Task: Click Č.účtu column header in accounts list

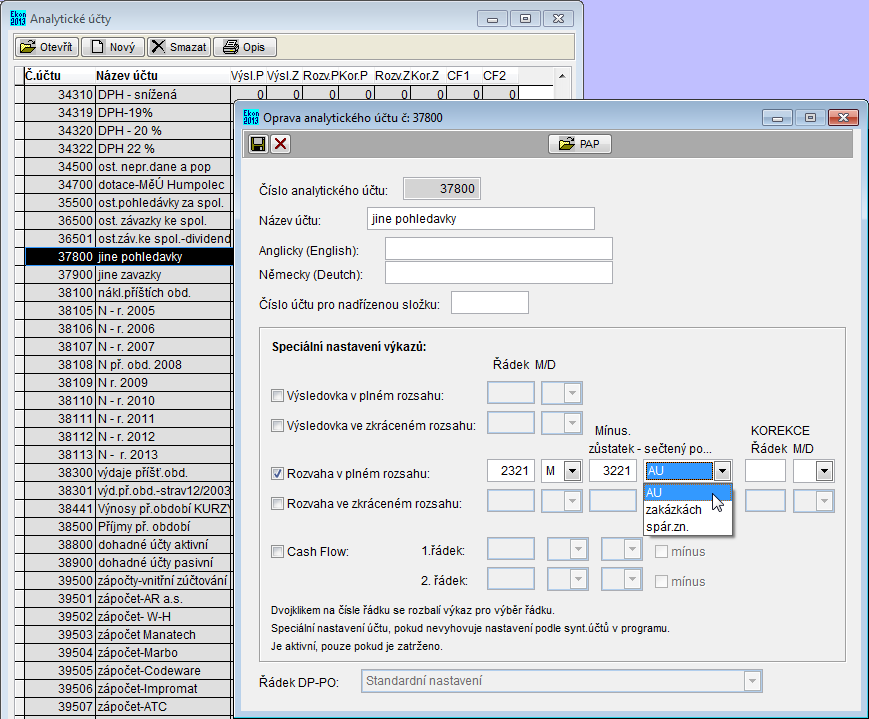Action: pos(59,76)
